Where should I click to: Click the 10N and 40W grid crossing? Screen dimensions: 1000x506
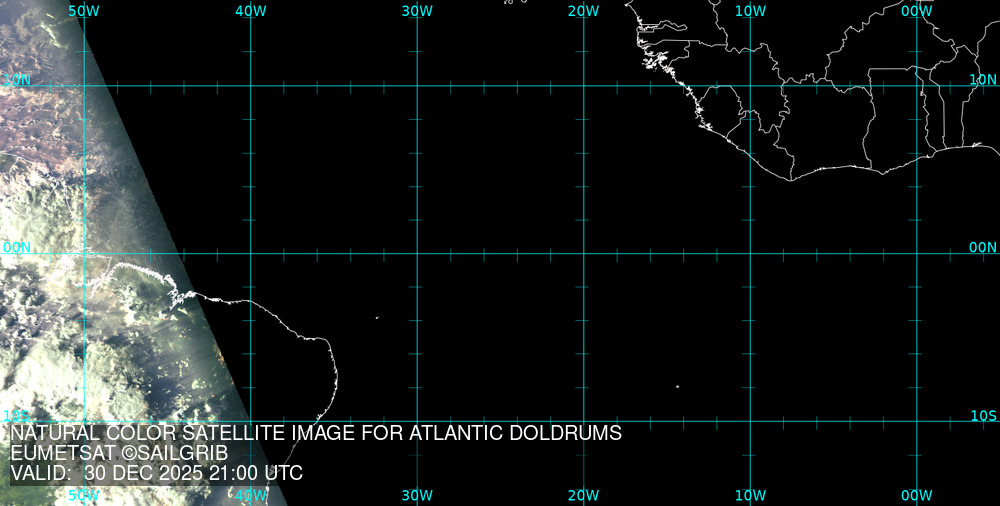(x=251, y=86)
